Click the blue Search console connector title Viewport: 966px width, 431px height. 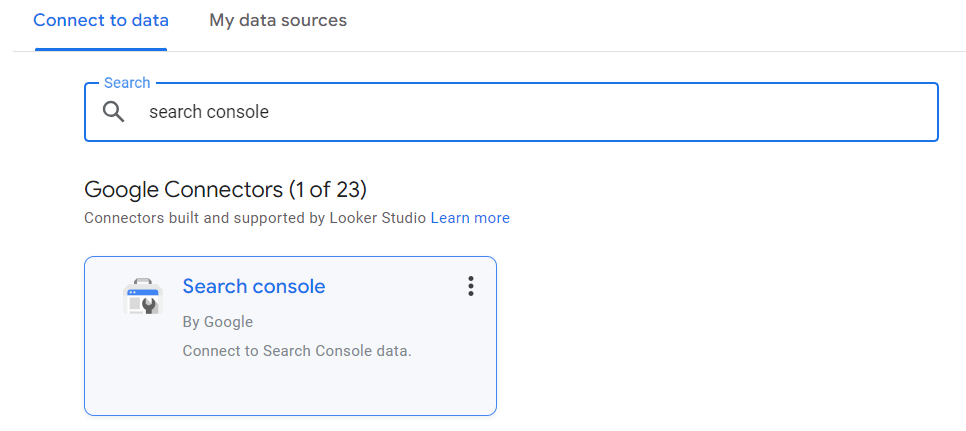pos(254,286)
